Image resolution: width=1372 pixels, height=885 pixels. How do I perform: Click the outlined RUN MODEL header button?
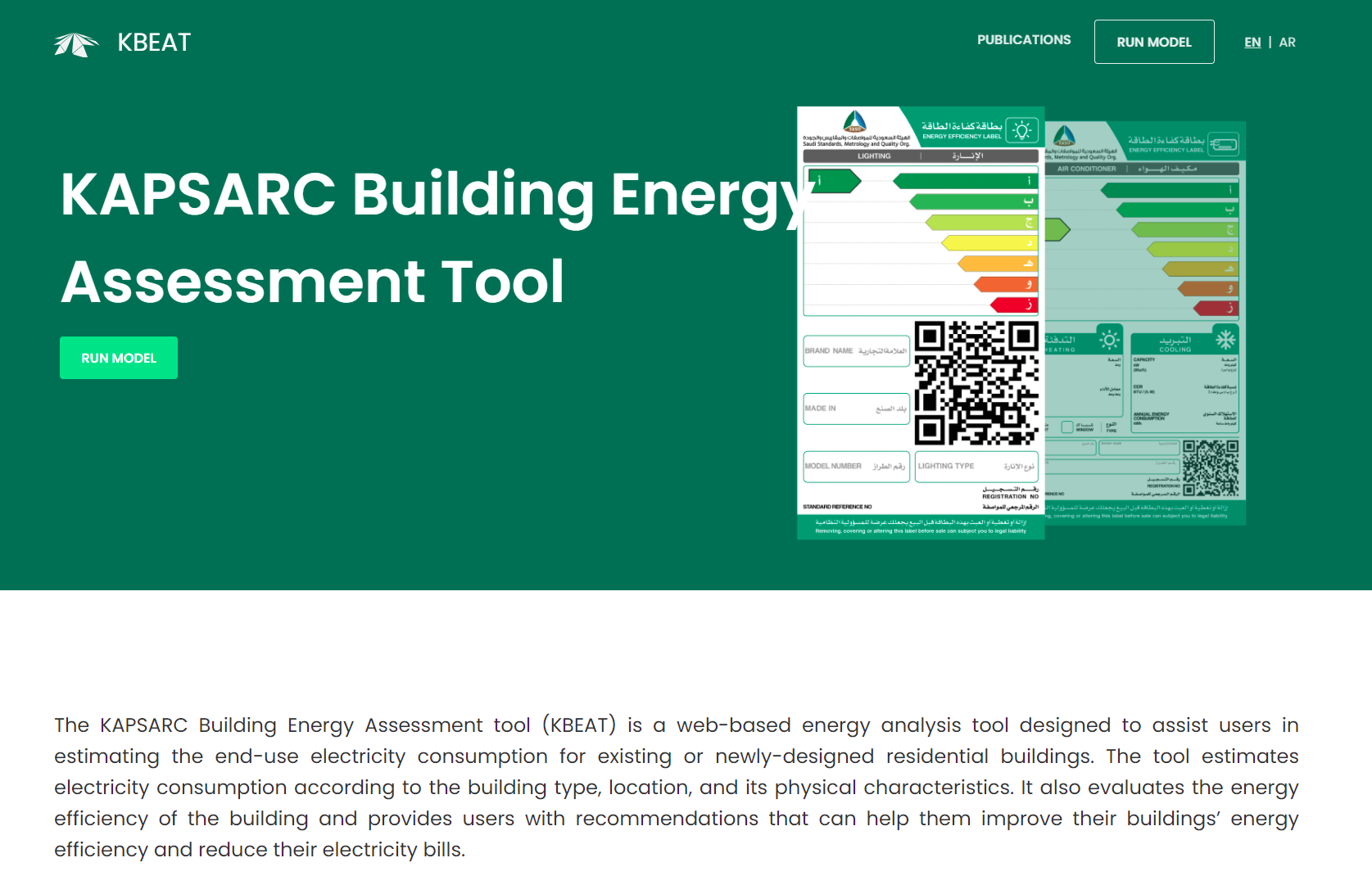point(1154,42)
